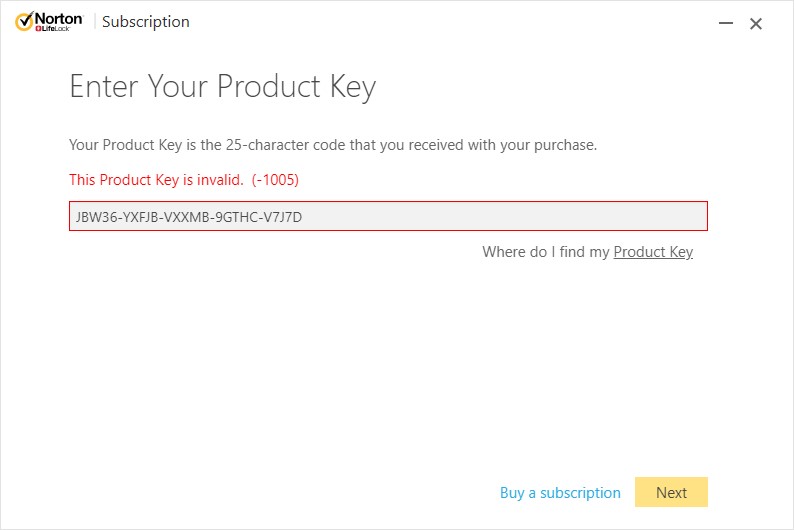Click the word Key in the main heading
Viewport: 794px width, 530px height.
point(353,87)
